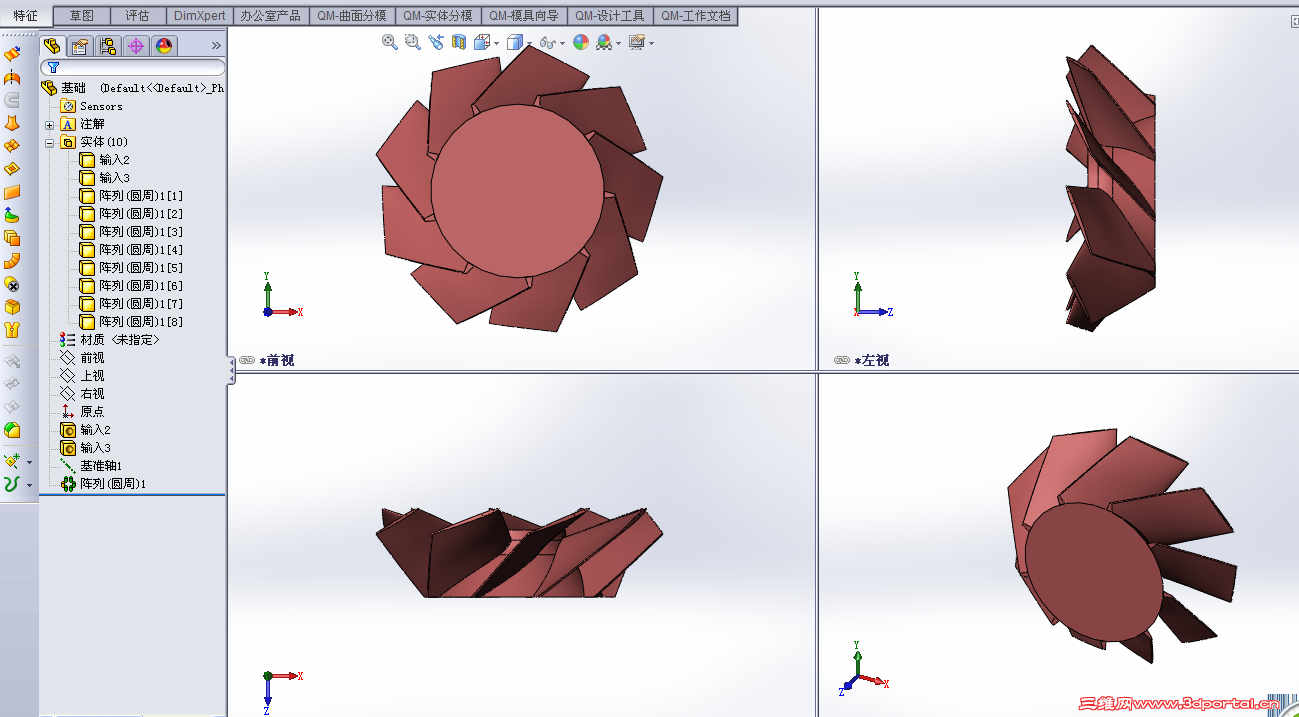The image size is (1299, 717).
Task: Click the Delete Body icon with X
Action: pos(12,284)
